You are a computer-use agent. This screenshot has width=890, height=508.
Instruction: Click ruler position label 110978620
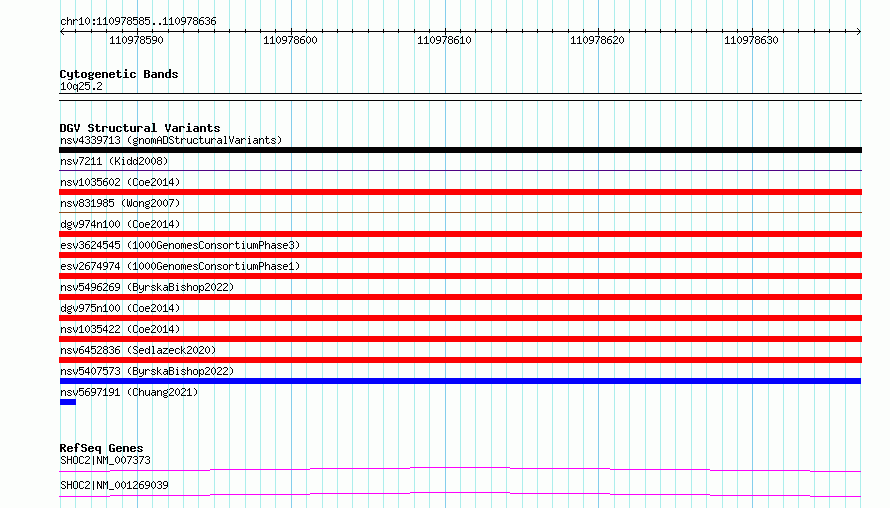point(597,40)
